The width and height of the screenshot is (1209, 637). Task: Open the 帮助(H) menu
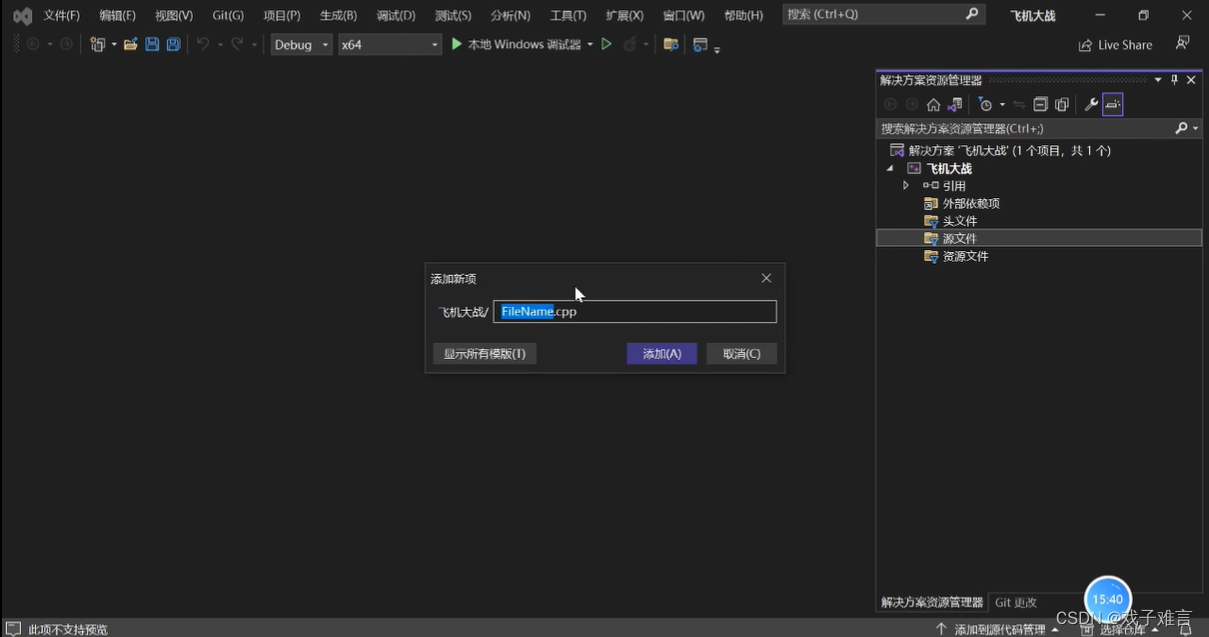[743, 16]
